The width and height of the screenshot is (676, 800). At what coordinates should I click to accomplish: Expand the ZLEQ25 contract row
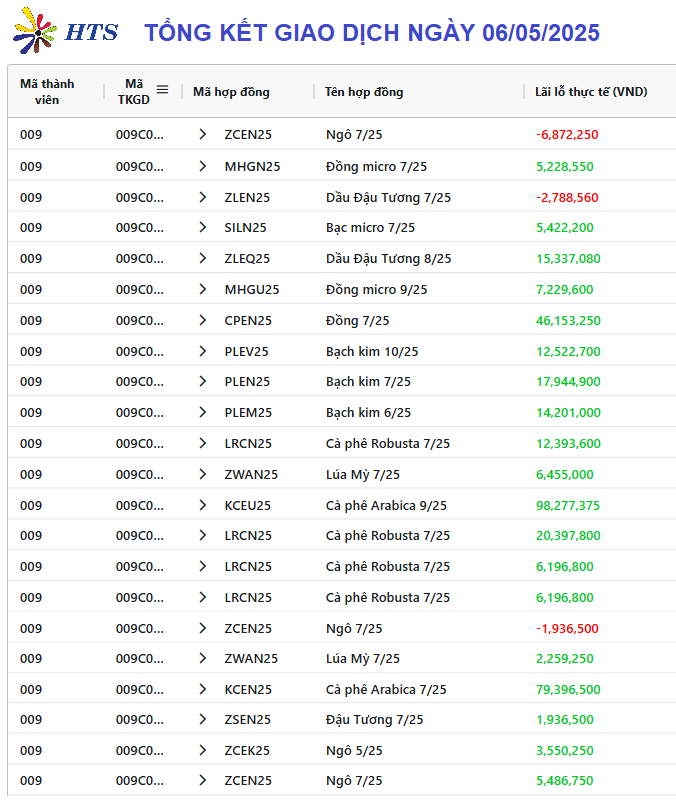tap(203, 259)
